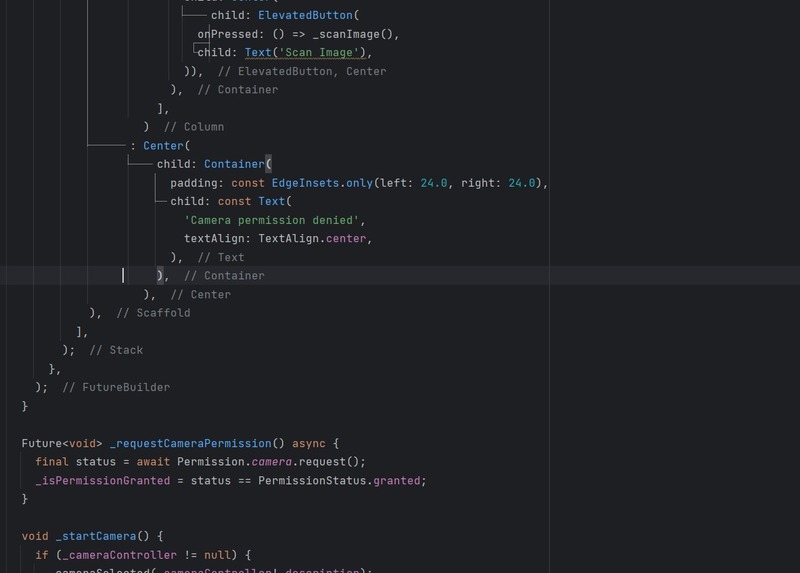Click the 'Scan Image' string literal
The image size is (800, 573).
(319, 53)
